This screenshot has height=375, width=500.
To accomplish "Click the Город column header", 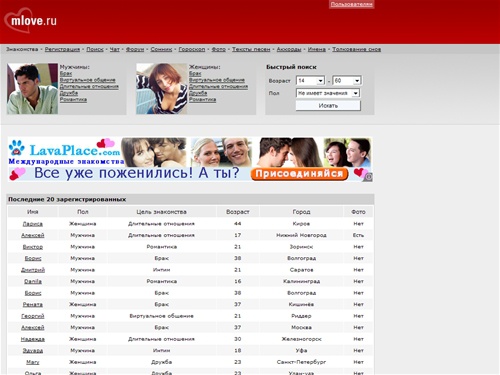I will 301,212.
